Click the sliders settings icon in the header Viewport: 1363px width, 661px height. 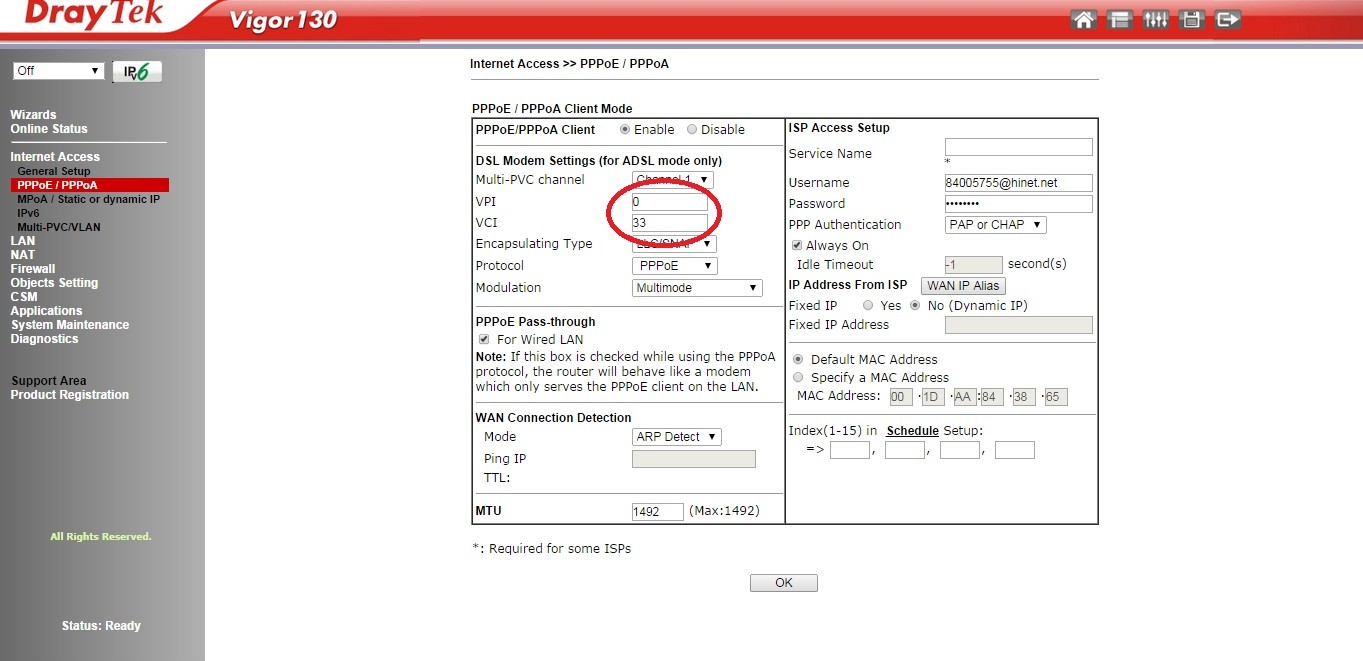click(x=1155, y=19)
